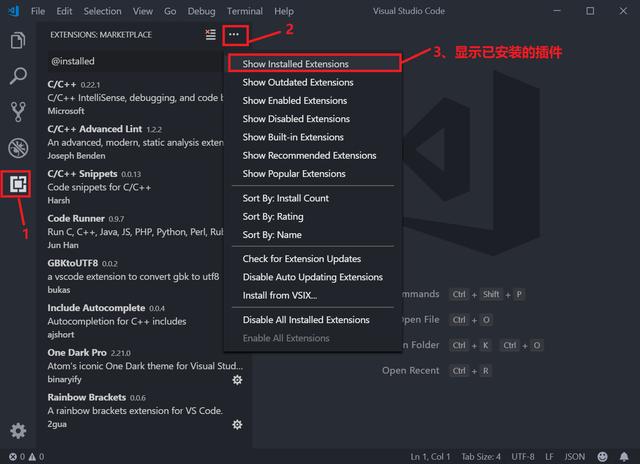Open the View menu

point(142,11)
